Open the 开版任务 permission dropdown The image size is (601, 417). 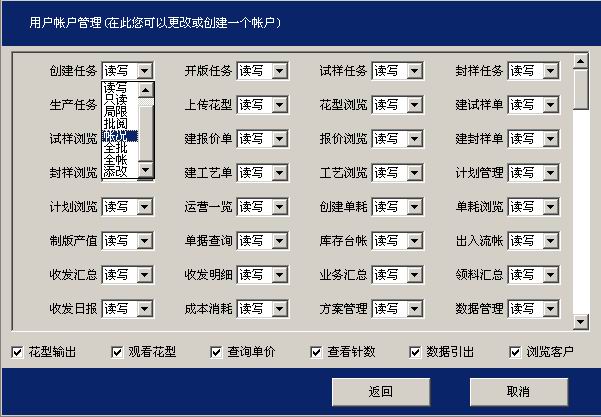coord(280,71)
